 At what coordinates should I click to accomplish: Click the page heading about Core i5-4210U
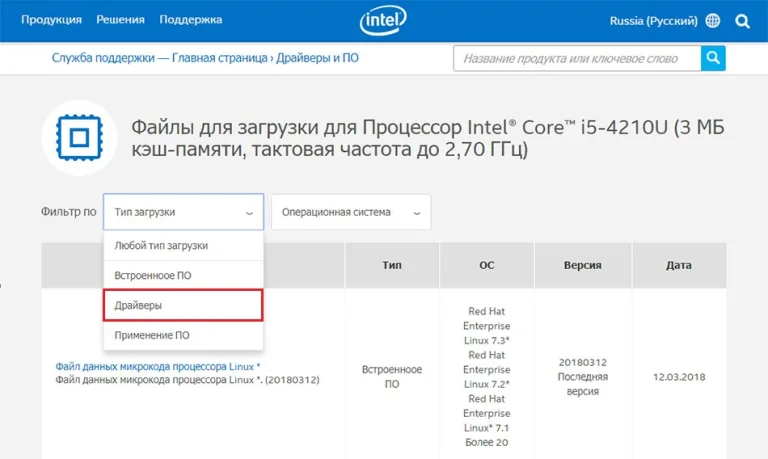428,138
